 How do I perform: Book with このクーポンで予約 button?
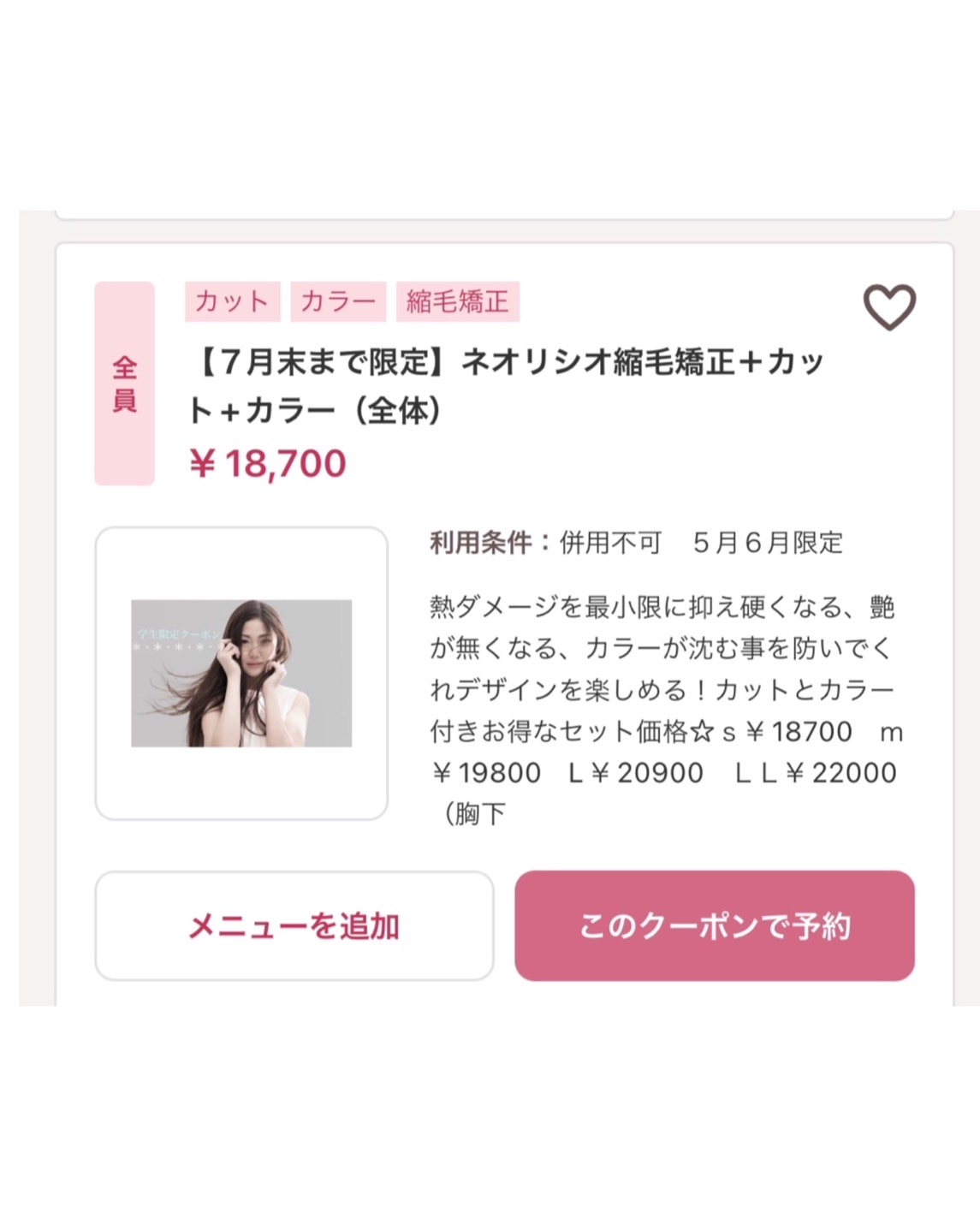tap(715, 926)
